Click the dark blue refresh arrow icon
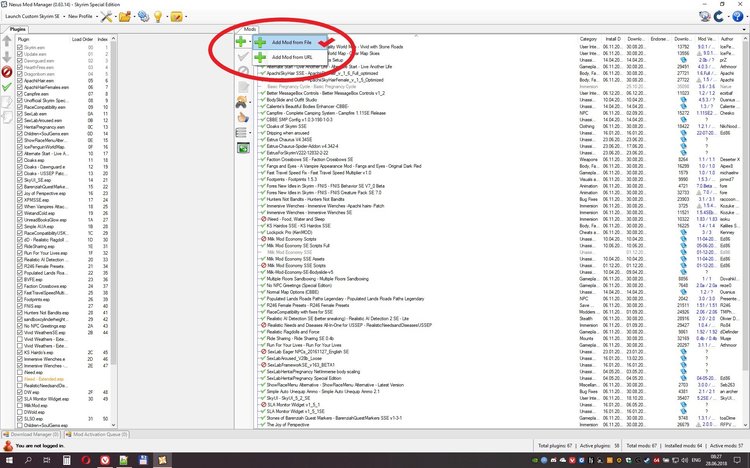This screenshot has height=468, width=750. click(x=719, y=17)
